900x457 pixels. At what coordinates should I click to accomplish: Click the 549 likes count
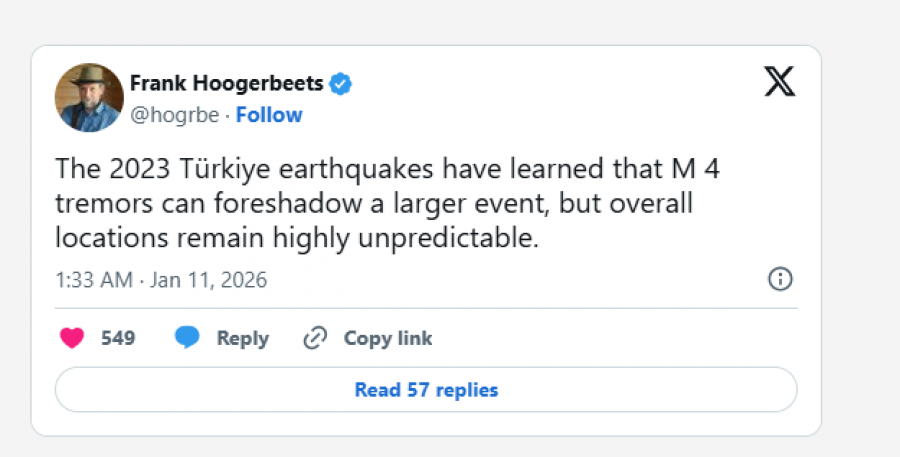click(118, 338)
